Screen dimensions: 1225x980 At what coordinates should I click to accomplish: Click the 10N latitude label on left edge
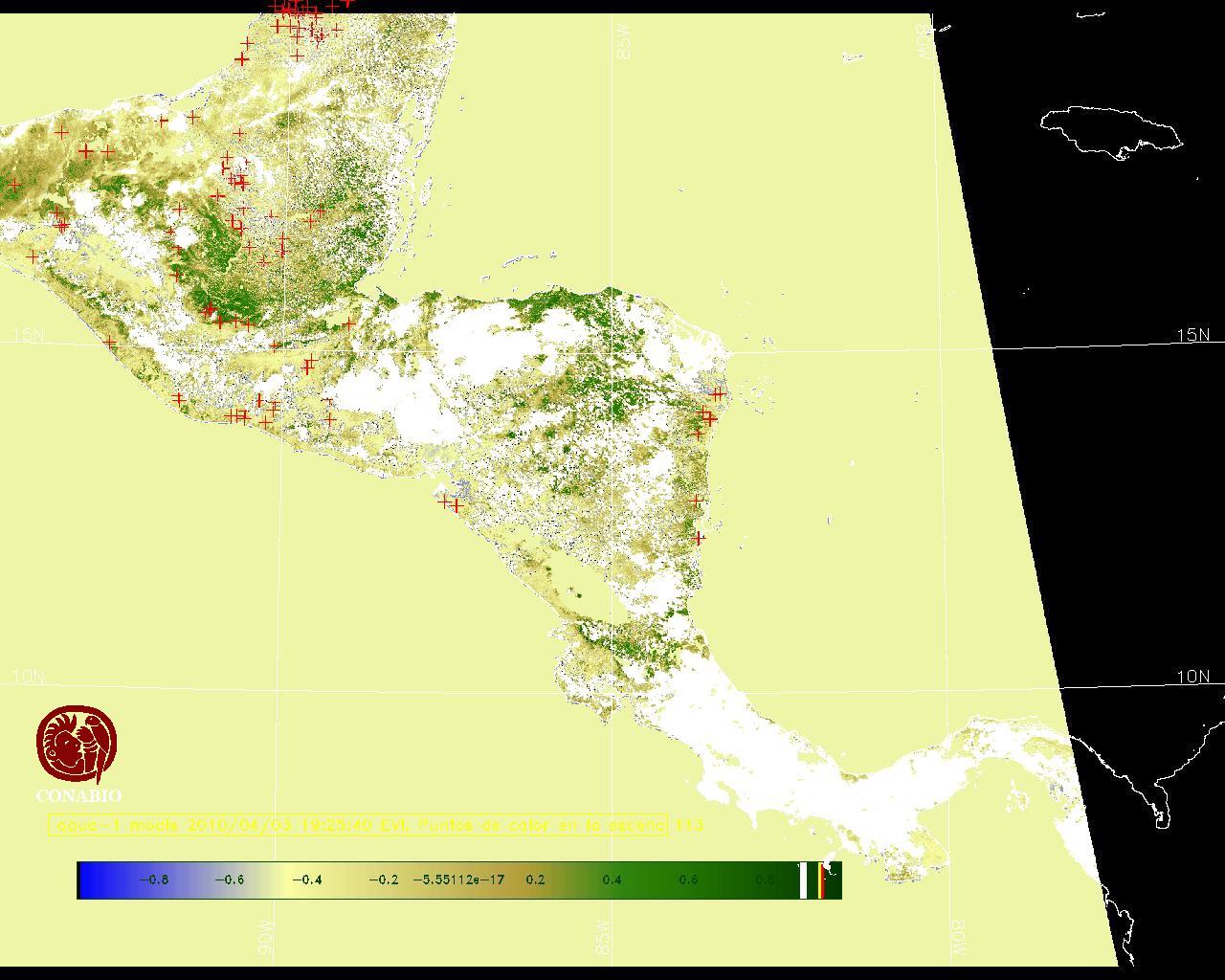29,677
